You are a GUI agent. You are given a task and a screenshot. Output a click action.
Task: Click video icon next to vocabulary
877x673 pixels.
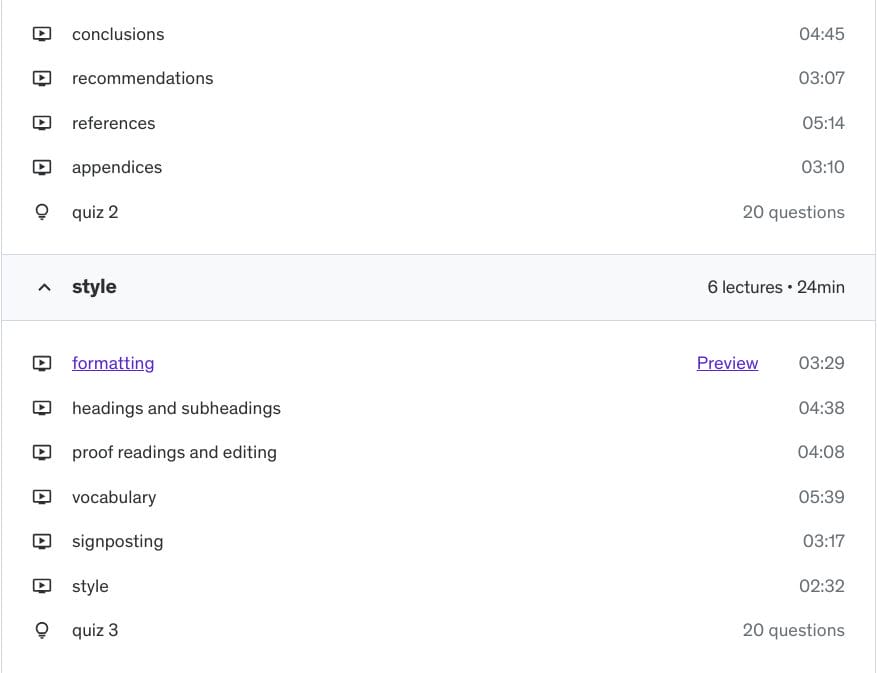click(42, 497)
